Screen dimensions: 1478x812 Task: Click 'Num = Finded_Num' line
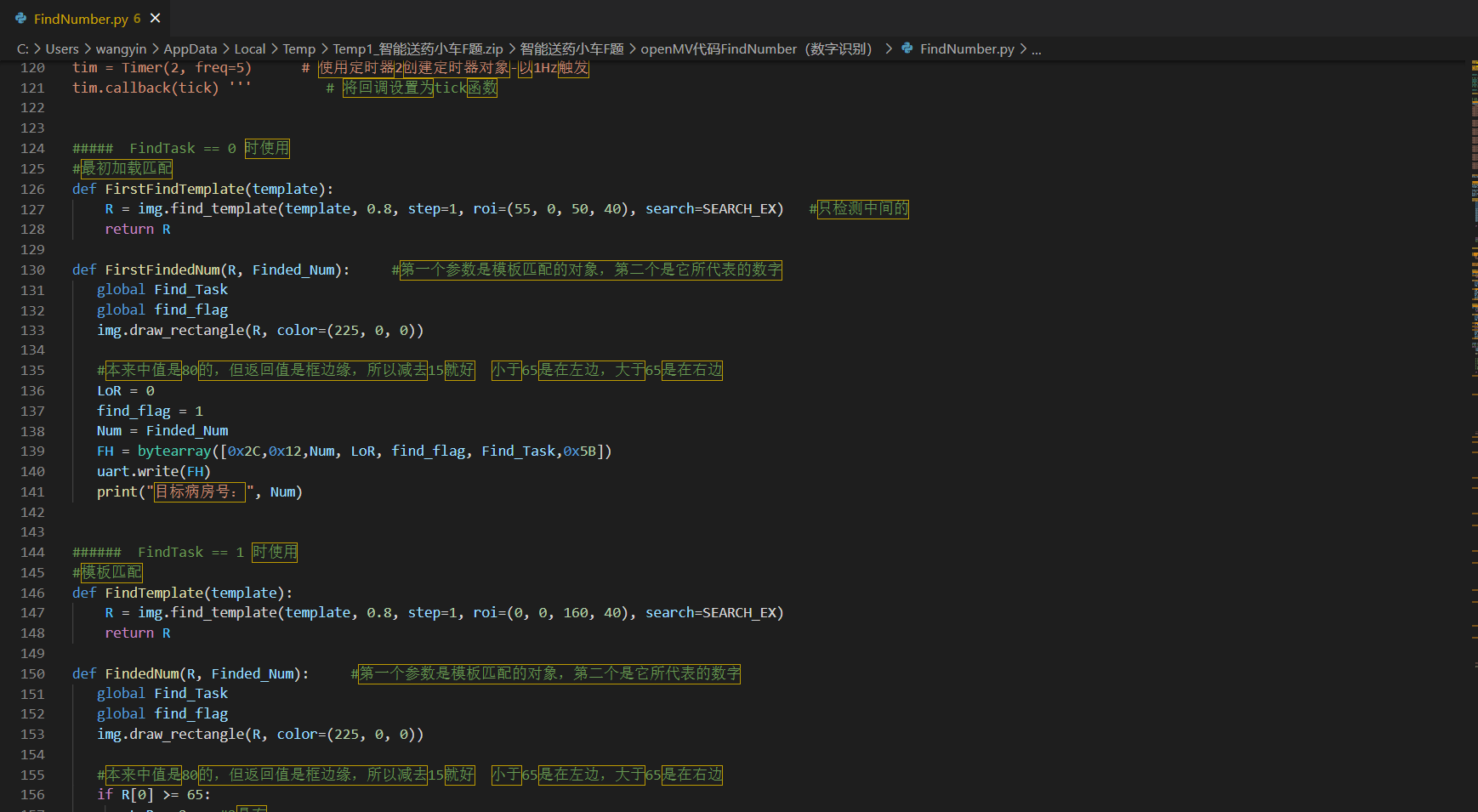click(x=162, y=431)
